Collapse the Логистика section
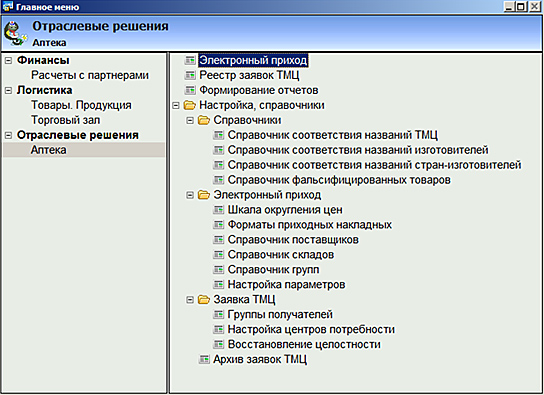This screenshot has height=395, width=544. [8, 91]
